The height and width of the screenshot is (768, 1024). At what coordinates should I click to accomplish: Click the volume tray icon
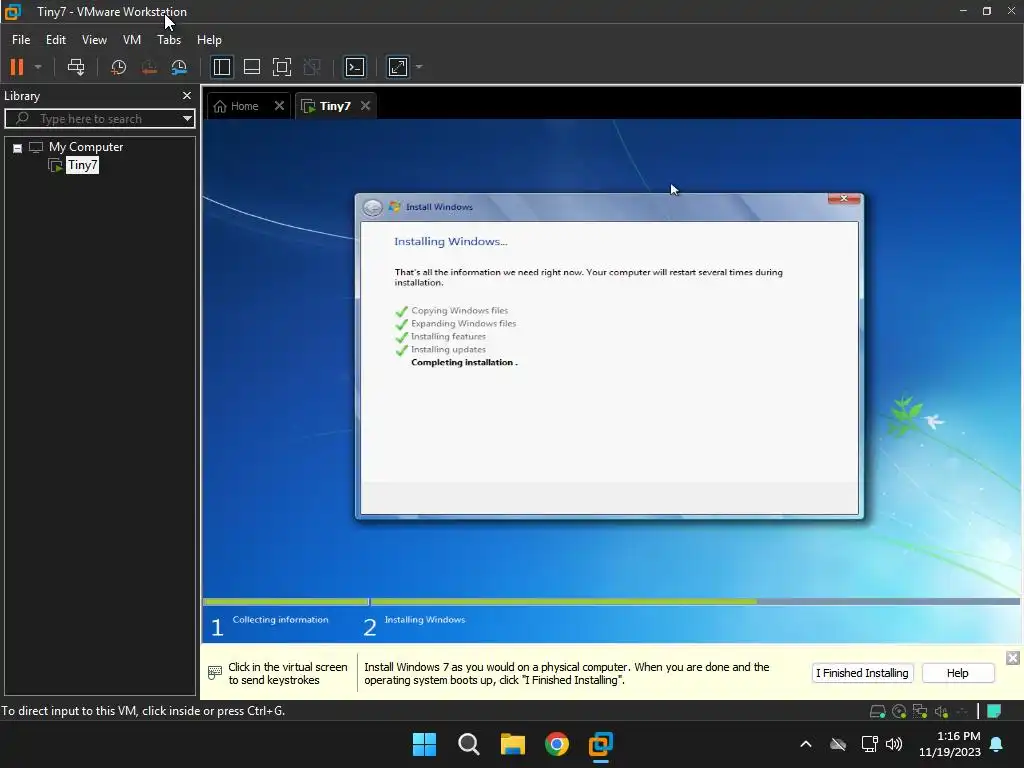894,744
